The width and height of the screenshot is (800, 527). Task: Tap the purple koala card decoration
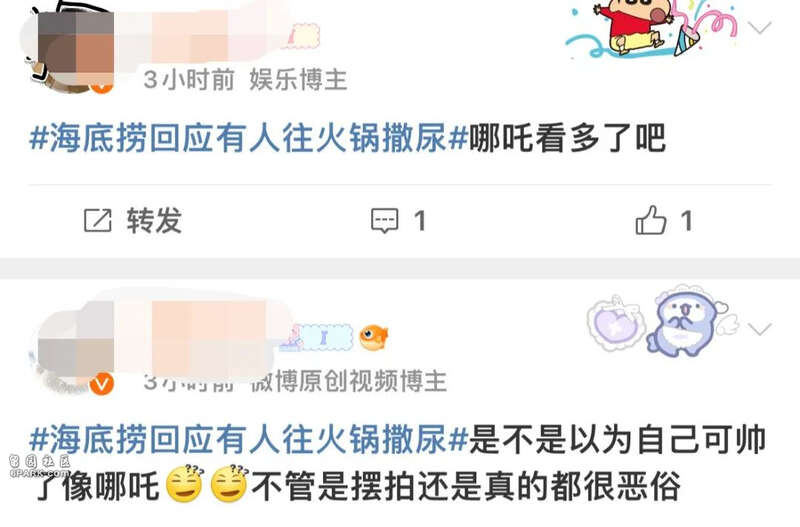click(662, 320)
